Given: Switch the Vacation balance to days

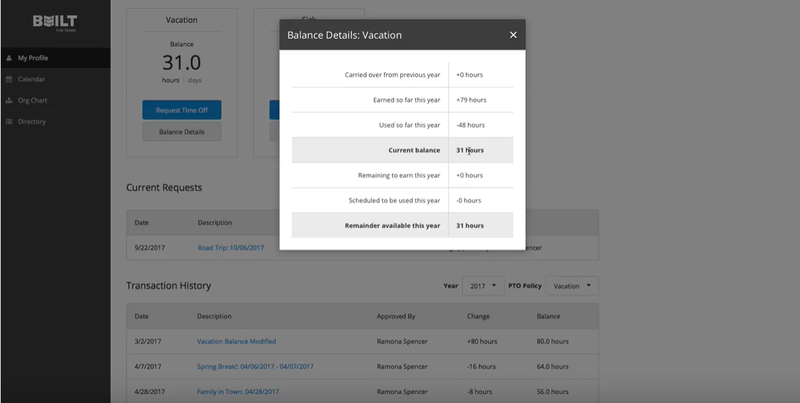Looking at the screenshot, I should pyautogui.click(x=194, y=80).
